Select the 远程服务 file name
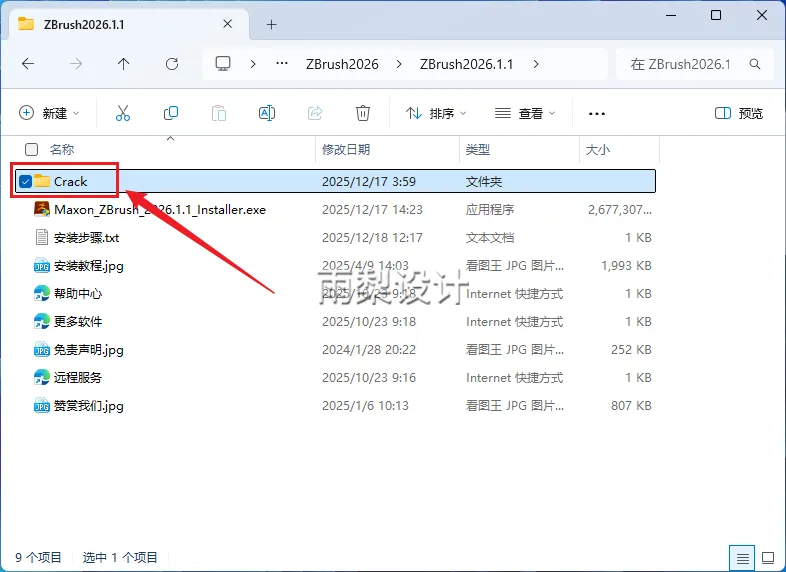 click(78, 378)
